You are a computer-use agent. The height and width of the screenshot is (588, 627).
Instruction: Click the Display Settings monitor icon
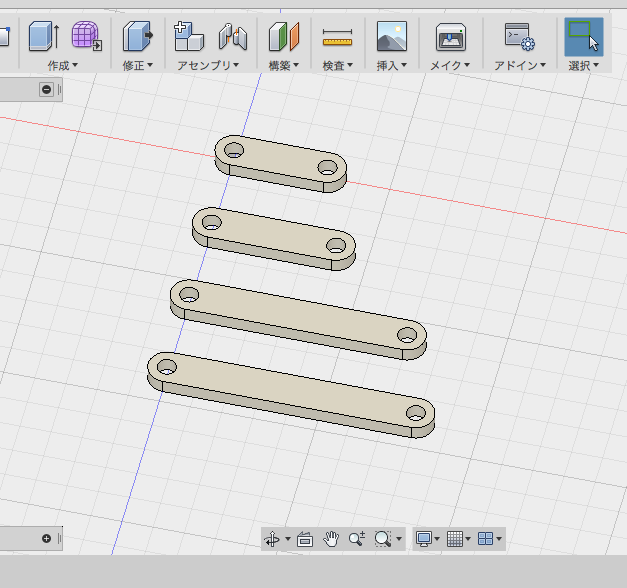coord(424,539)
